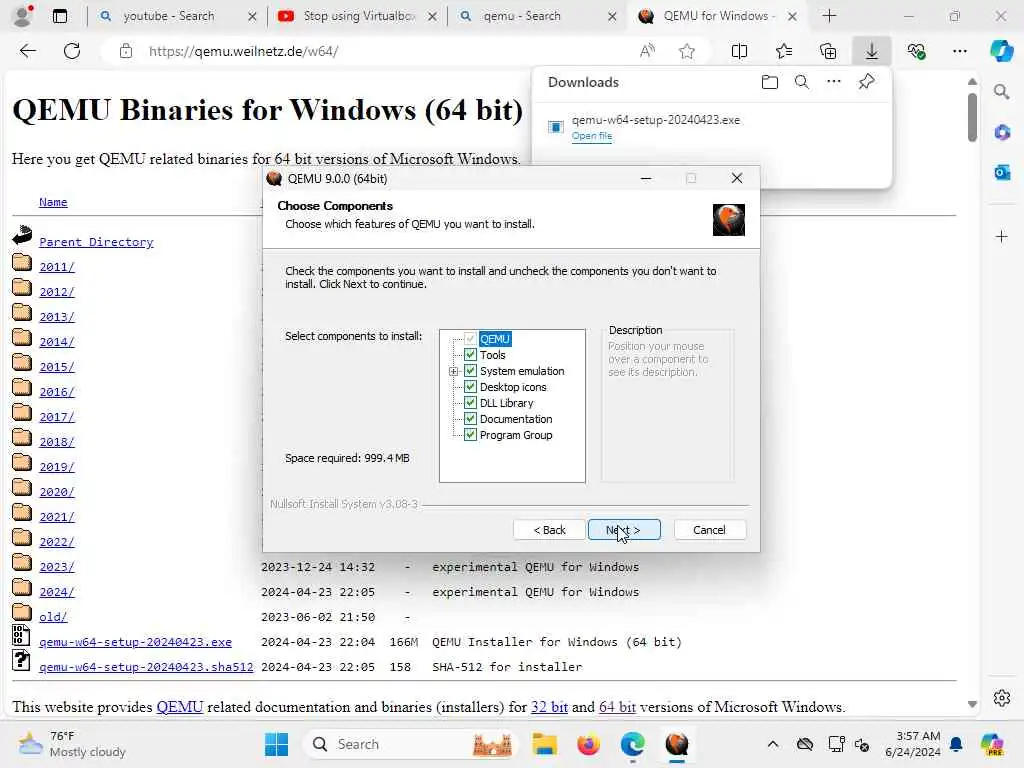The image size is (1024, 768).
Task: Click the 2011/ folder icon
Action: pos(22,263)
